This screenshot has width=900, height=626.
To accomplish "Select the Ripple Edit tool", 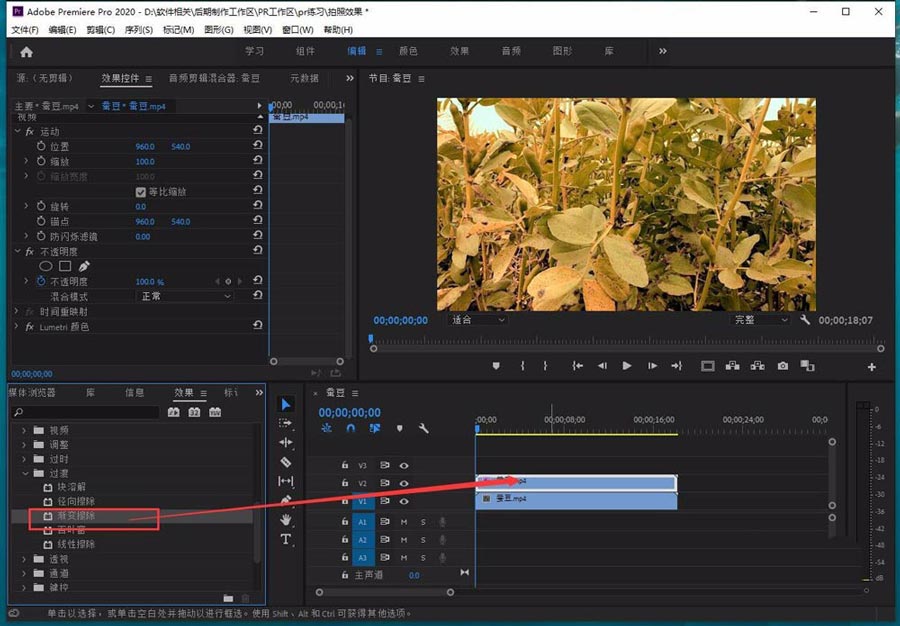I will coord(285,442).
